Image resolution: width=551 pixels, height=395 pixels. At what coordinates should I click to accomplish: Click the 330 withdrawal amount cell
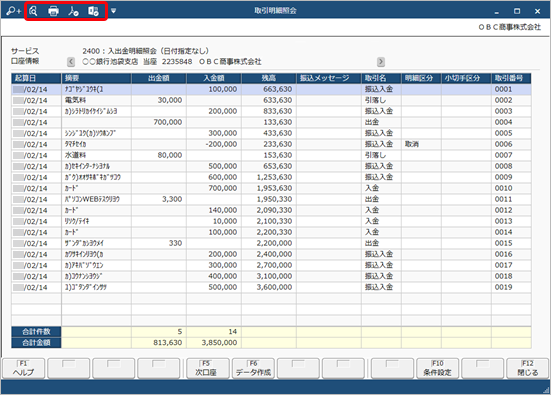click(159, 243)
